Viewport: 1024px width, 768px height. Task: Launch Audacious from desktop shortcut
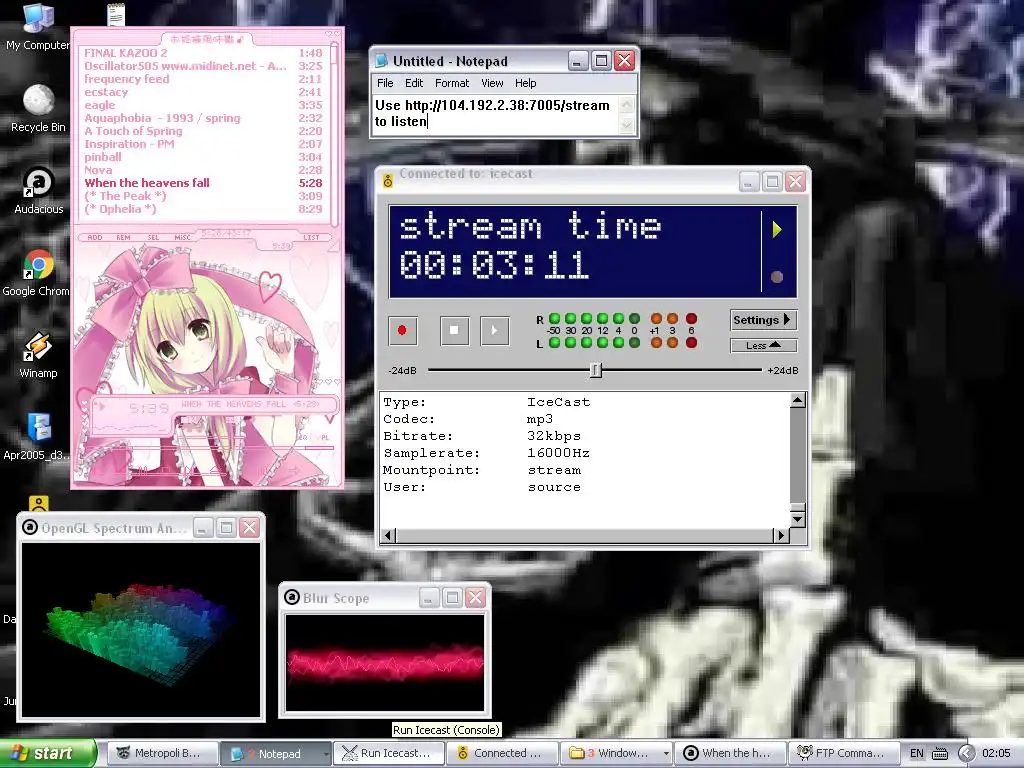click(39, 191)
